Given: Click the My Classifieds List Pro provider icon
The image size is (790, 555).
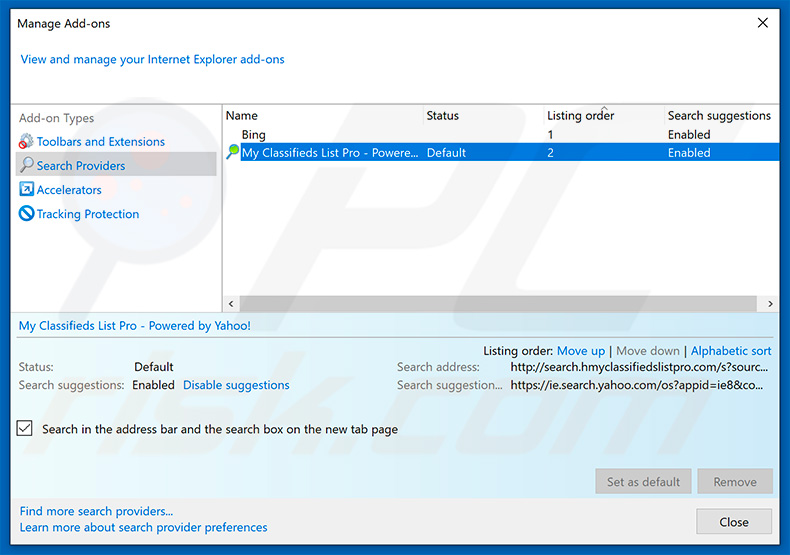Looking at the screenshot, I should tap(233, 153).
